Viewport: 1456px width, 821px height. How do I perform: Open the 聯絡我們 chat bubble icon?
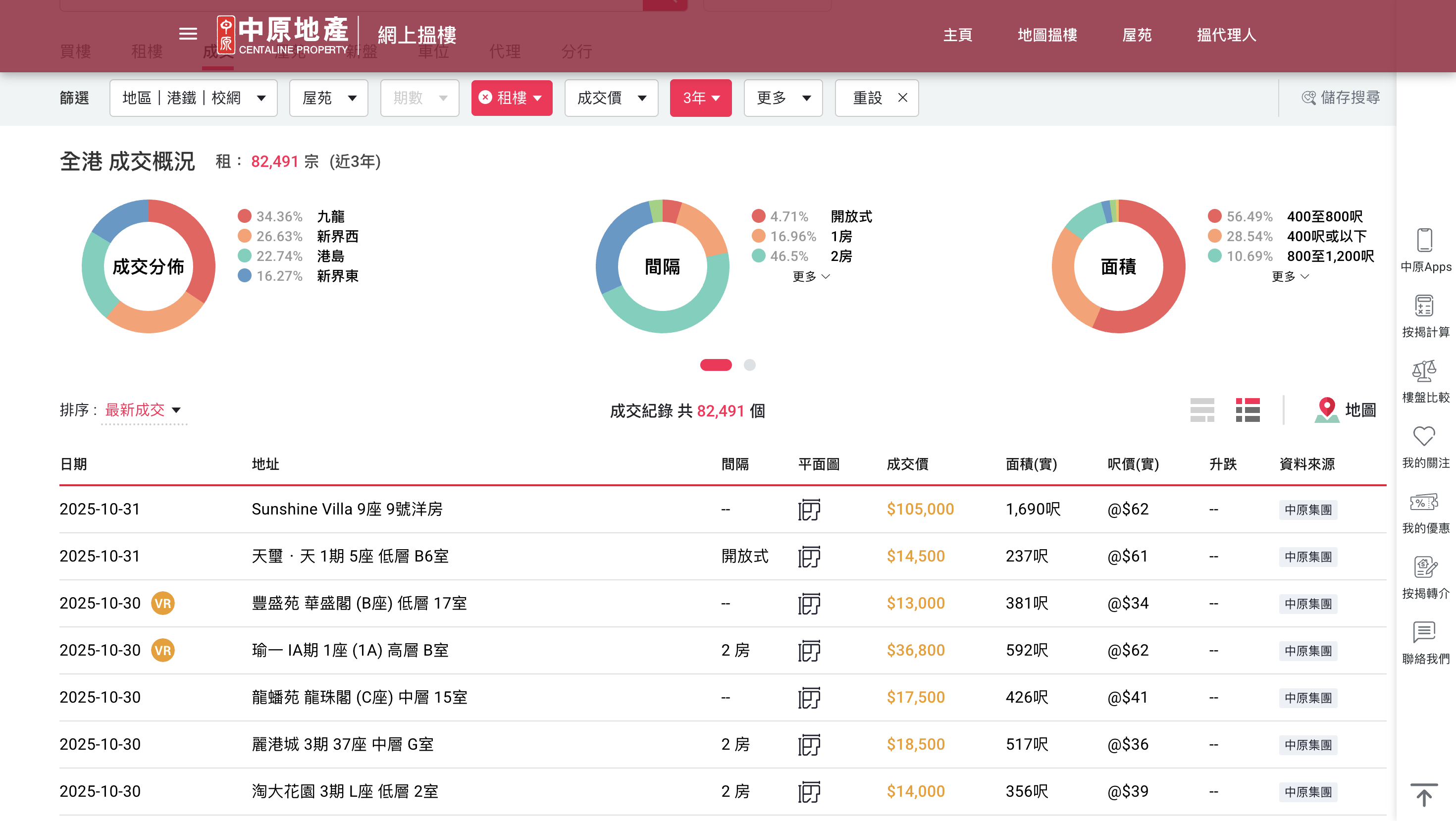click(x=1425, y=632)
